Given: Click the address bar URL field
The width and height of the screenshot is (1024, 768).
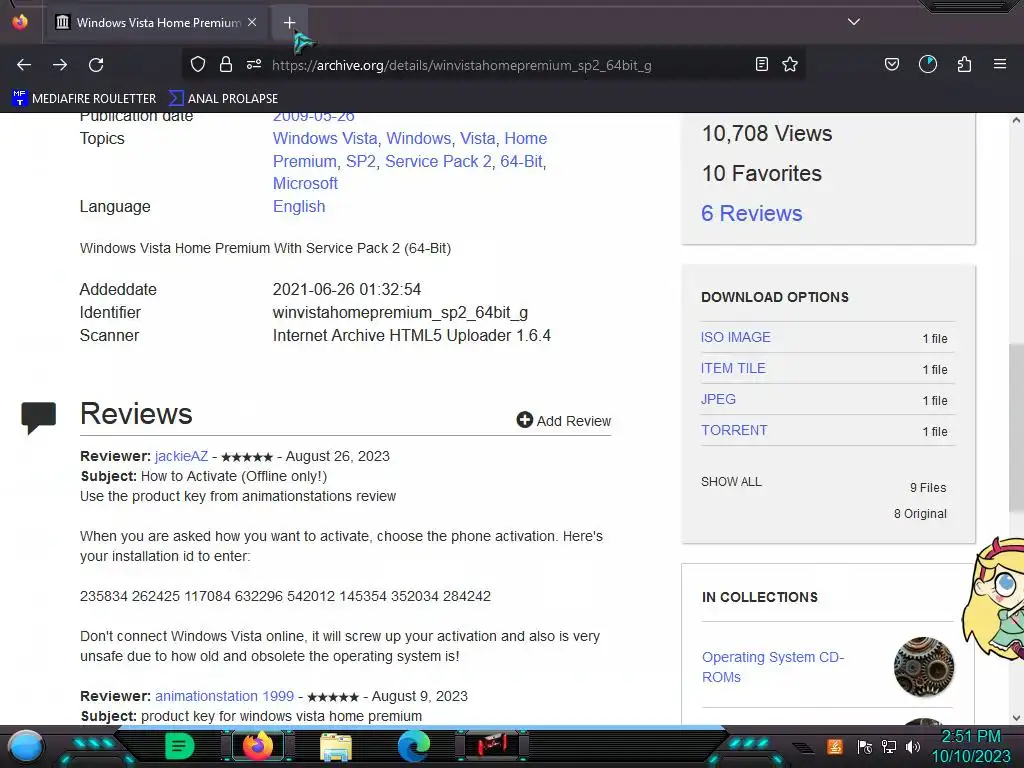Looking at the screenshot, I should [462, 65].
